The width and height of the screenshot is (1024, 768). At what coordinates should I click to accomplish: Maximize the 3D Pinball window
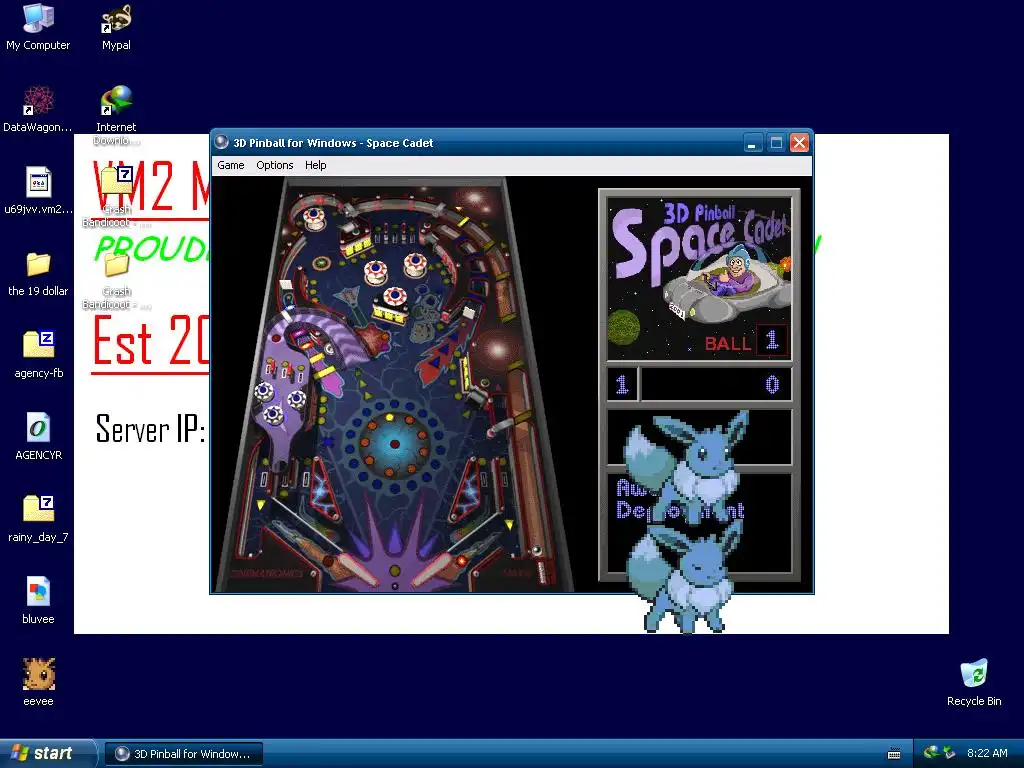(776, 142)
